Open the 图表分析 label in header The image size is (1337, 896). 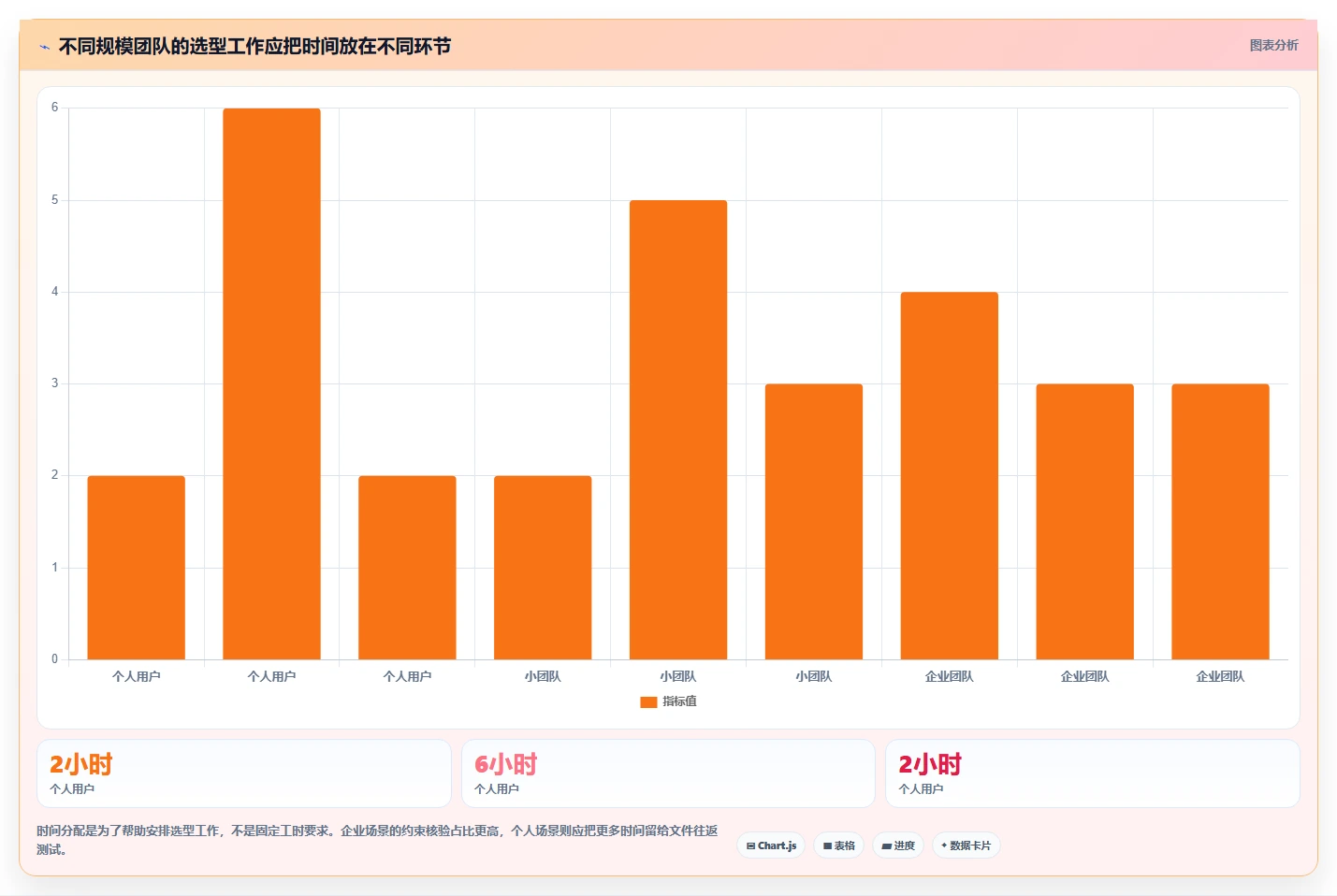(1273, 45)
